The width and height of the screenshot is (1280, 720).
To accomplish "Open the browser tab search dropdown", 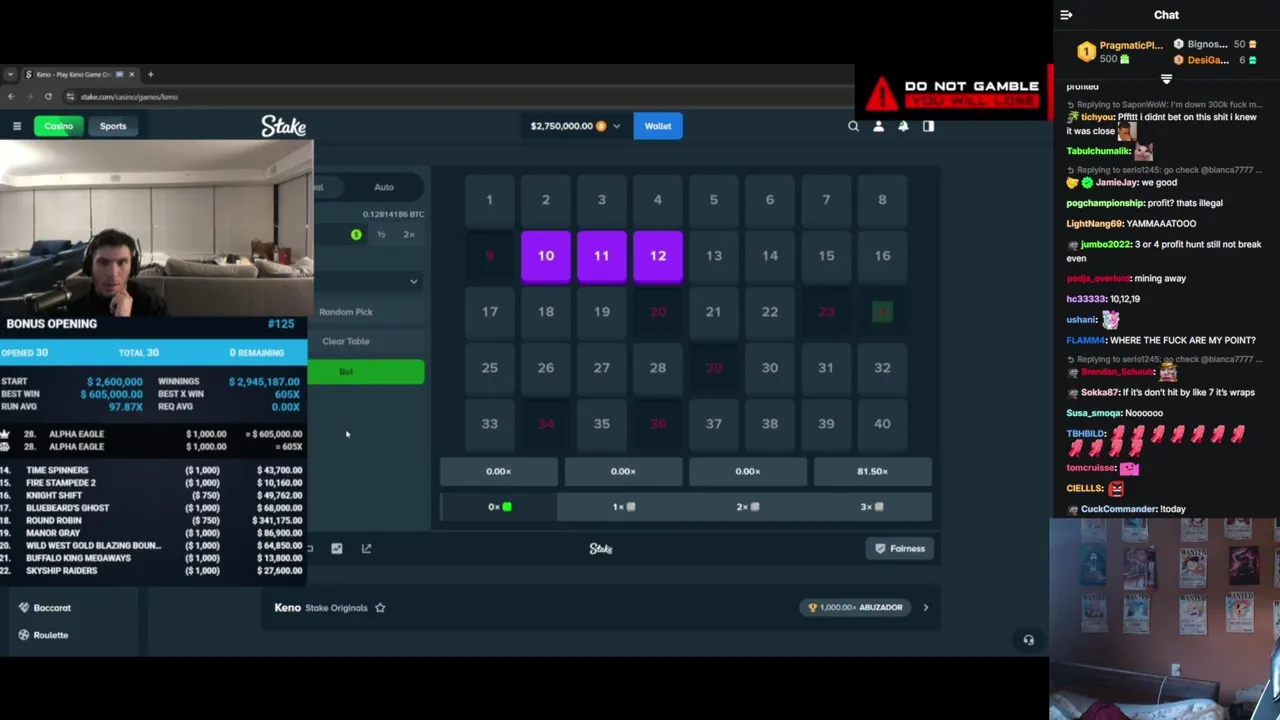I will pos(10,74).
